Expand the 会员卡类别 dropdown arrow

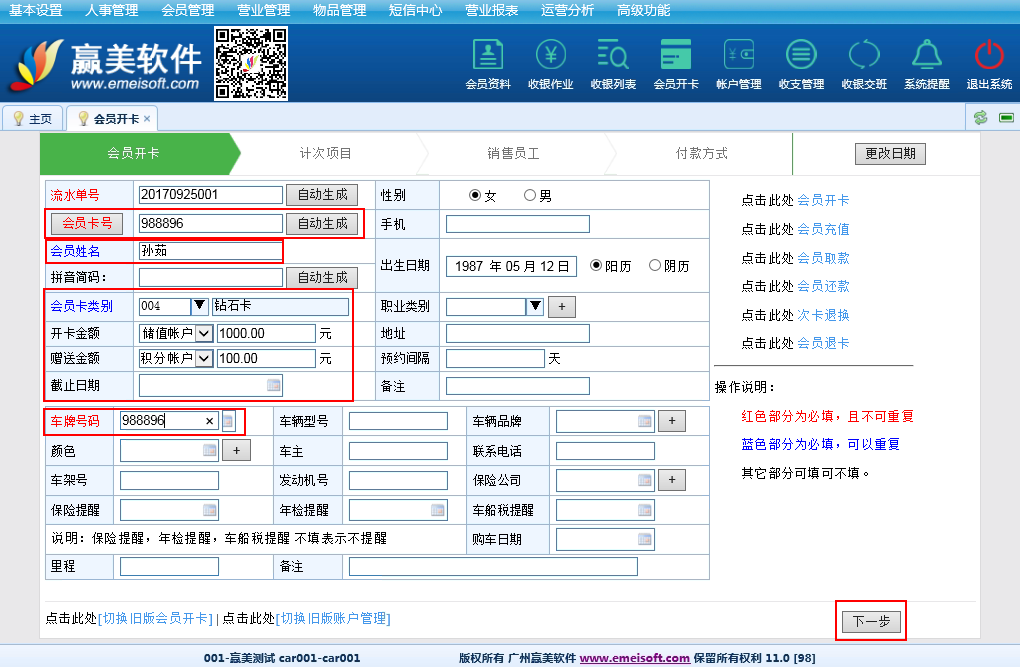point(200,307)
